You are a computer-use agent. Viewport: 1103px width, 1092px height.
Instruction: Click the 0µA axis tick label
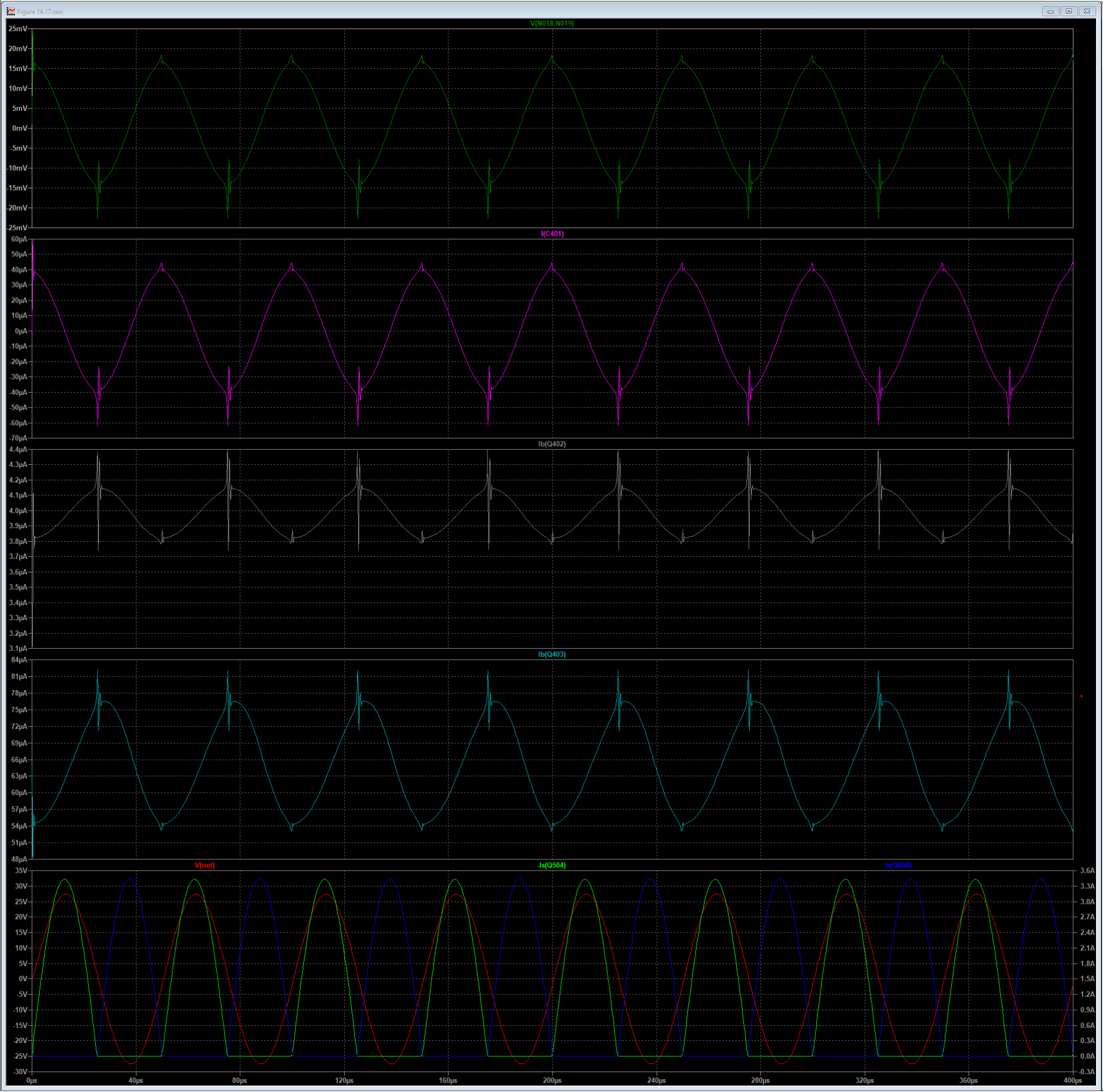tap(20, 331)
